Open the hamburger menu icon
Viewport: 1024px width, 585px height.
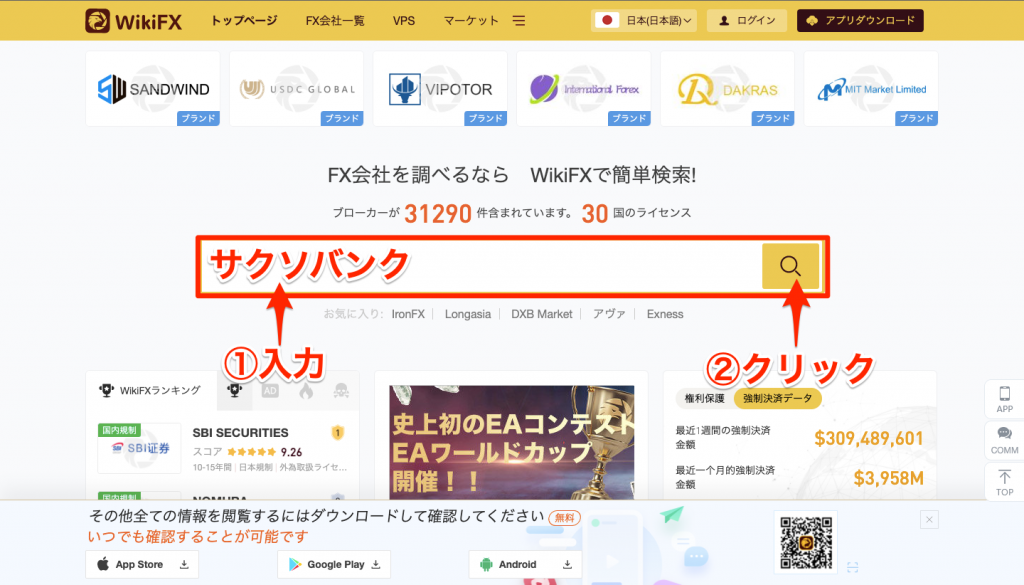pyautogui.click(x=519, y=21)
